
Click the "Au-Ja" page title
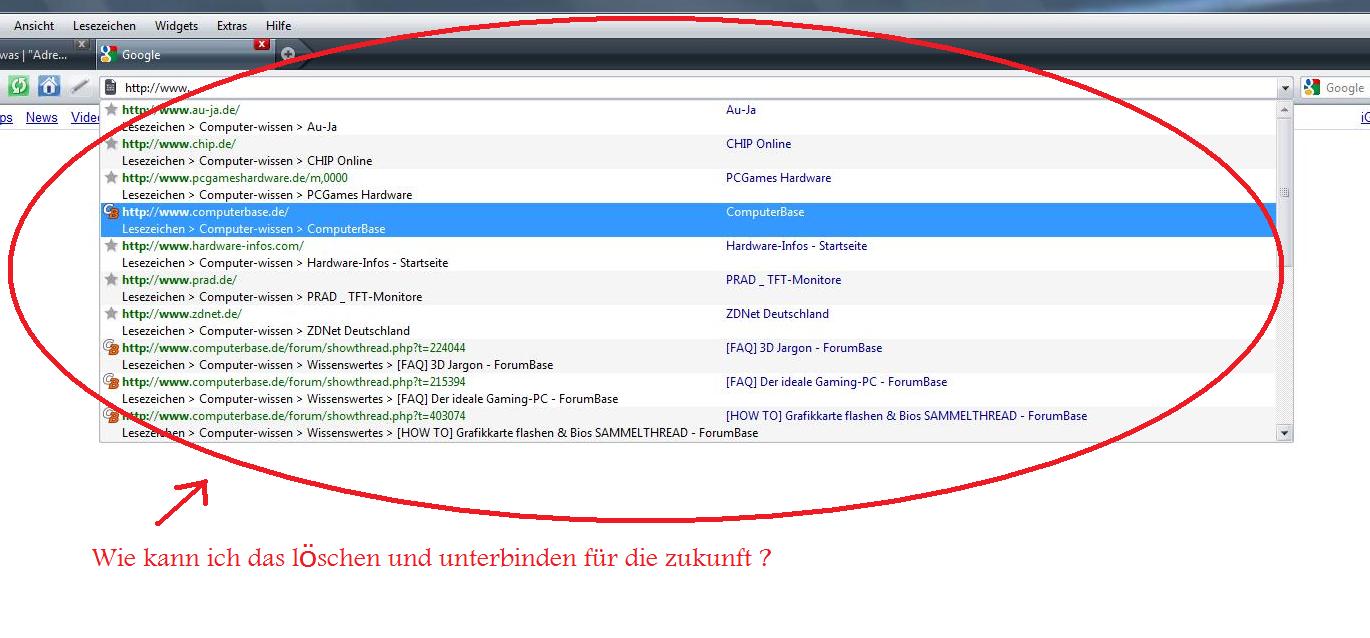741,110
